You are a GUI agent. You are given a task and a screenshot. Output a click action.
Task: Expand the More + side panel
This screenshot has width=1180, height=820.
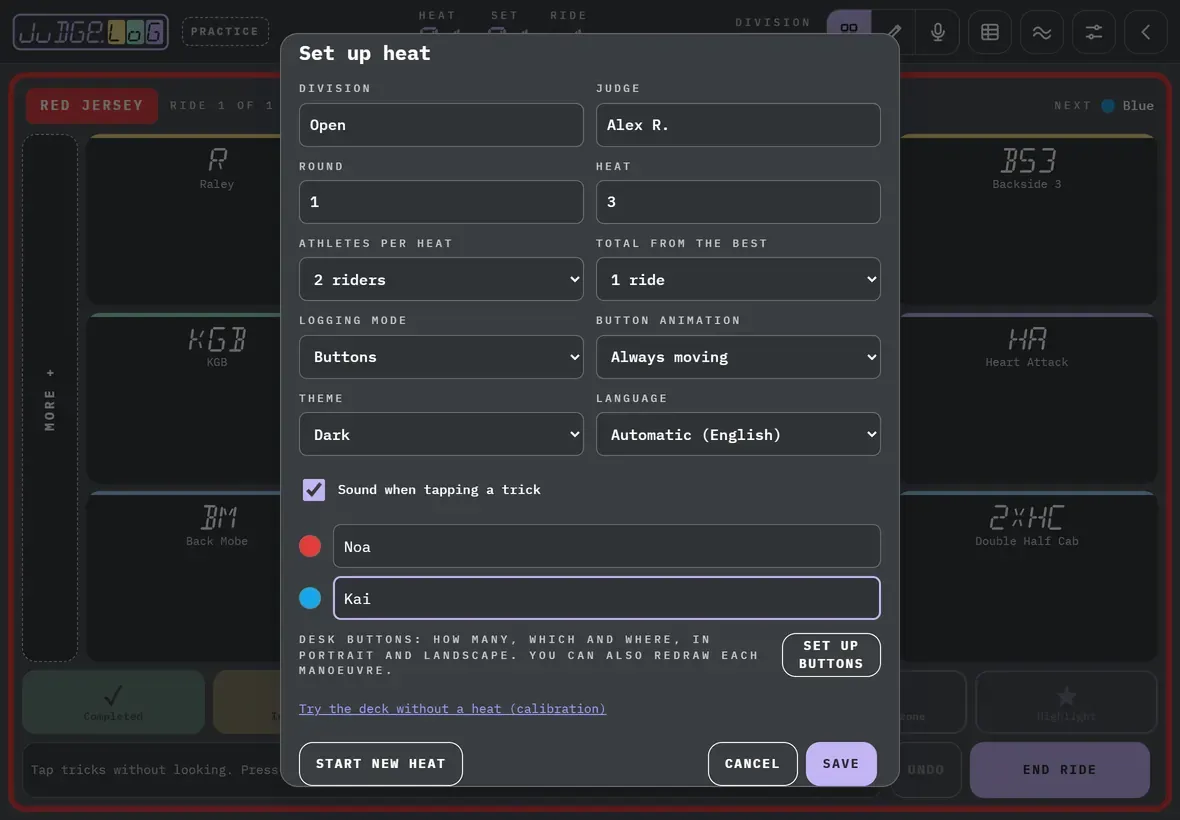pos(50,398)
